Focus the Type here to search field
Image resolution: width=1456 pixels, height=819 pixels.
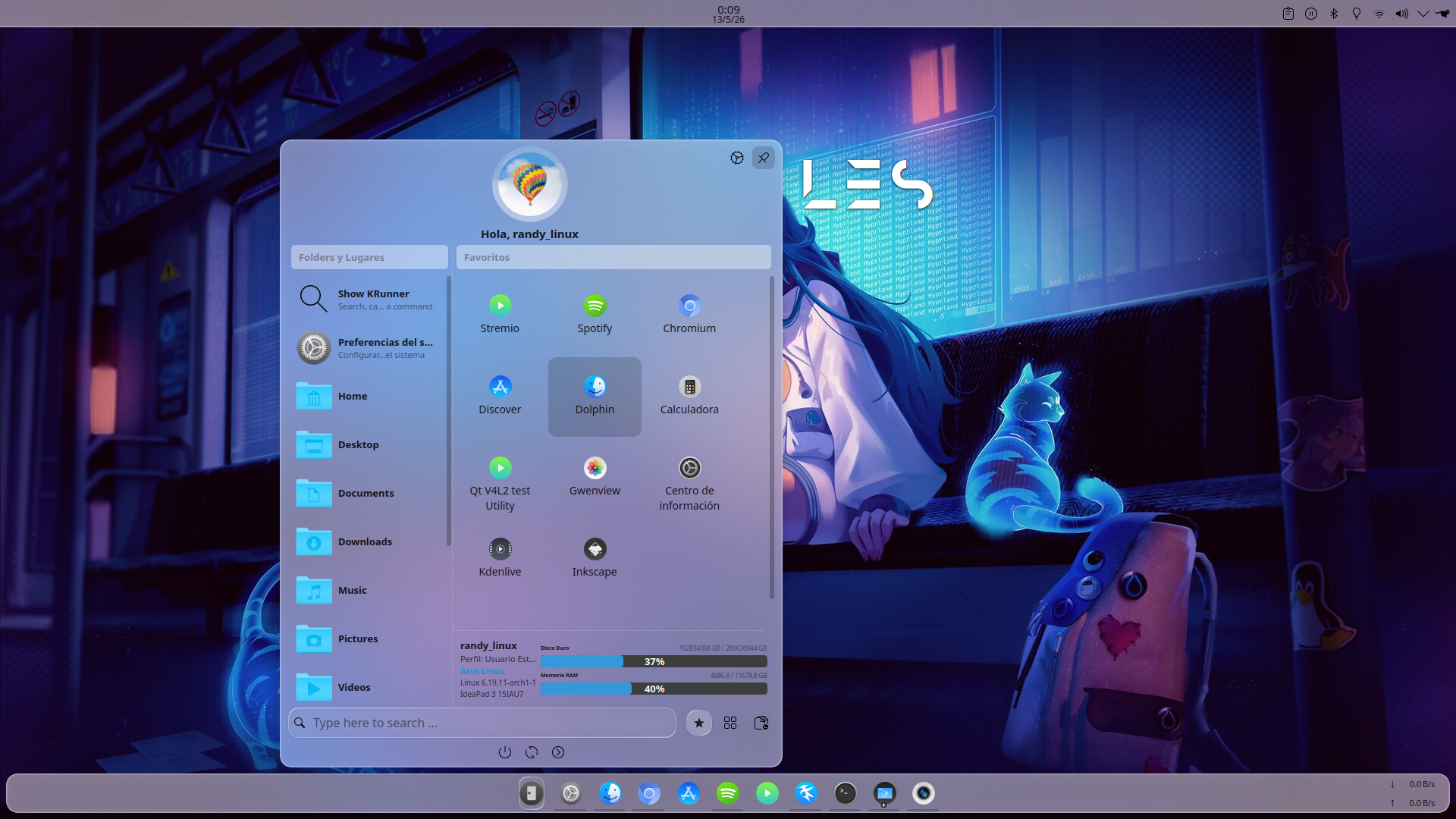click(482, 723)
